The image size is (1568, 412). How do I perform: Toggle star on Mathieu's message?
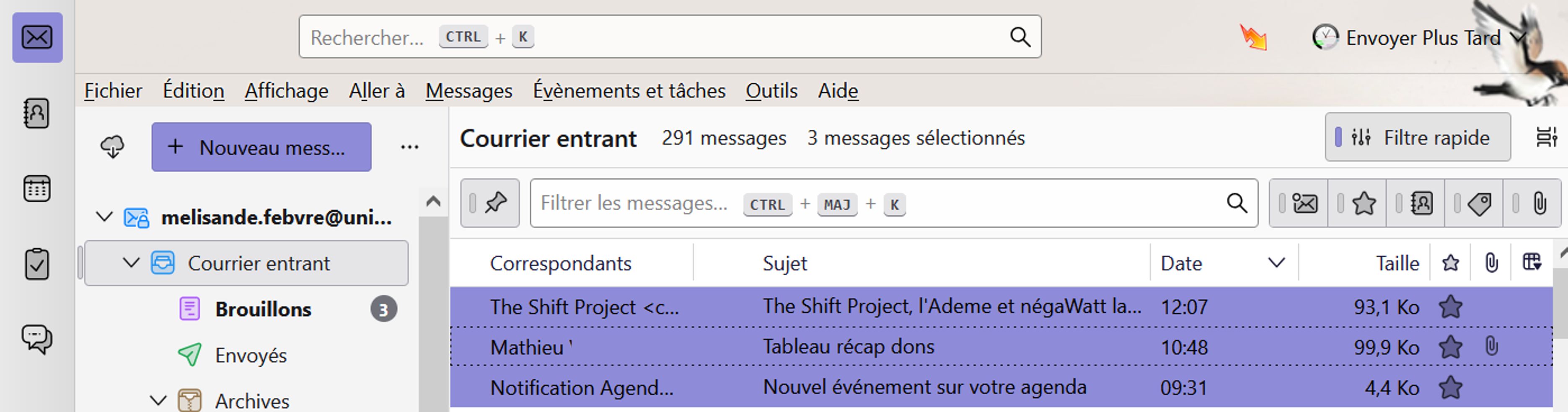[x=1451, y=348]
